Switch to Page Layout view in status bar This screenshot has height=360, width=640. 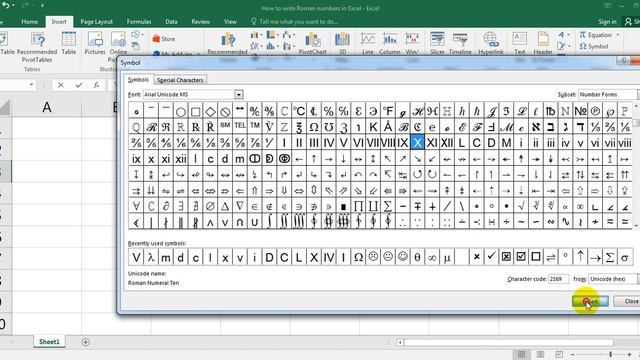(x=540, y=354)
